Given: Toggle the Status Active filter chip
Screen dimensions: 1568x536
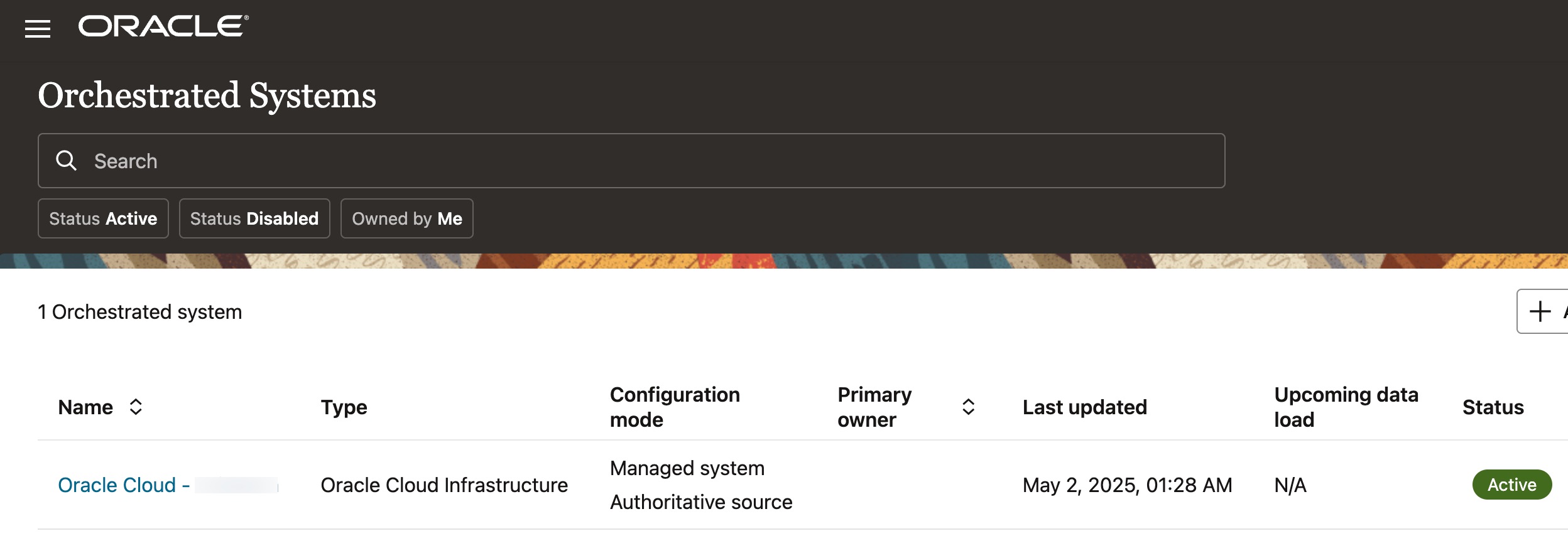Looking at the screenshot, I should coord(103,218).
